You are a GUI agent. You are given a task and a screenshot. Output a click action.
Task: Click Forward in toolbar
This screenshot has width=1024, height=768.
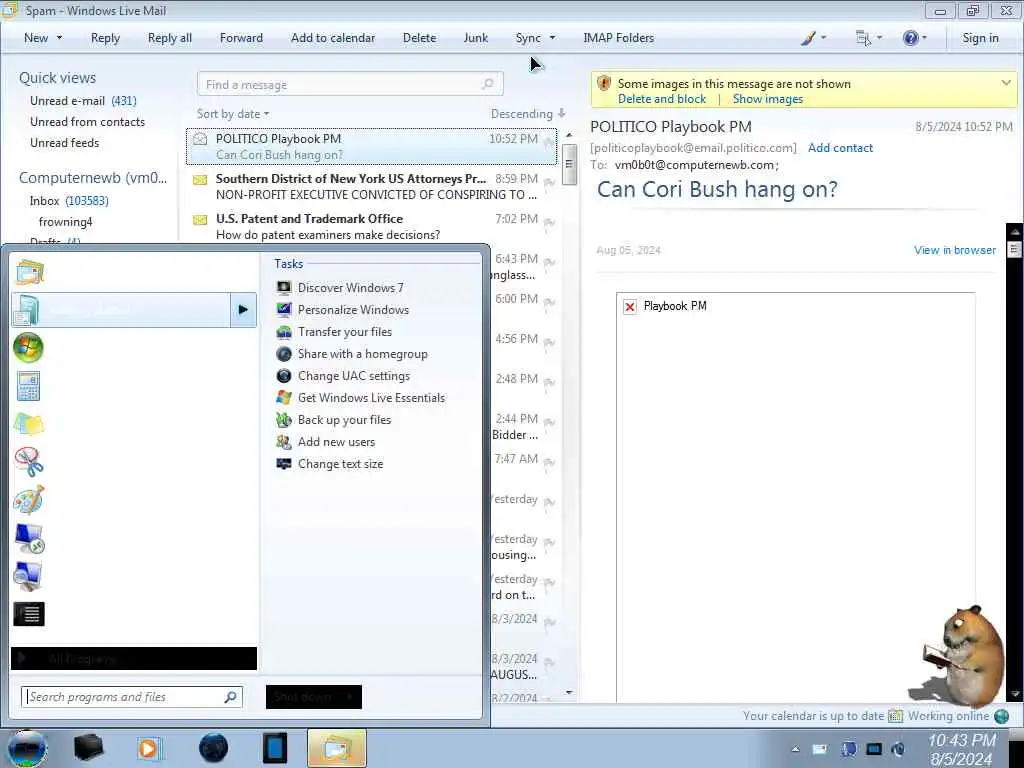(241, 38)
